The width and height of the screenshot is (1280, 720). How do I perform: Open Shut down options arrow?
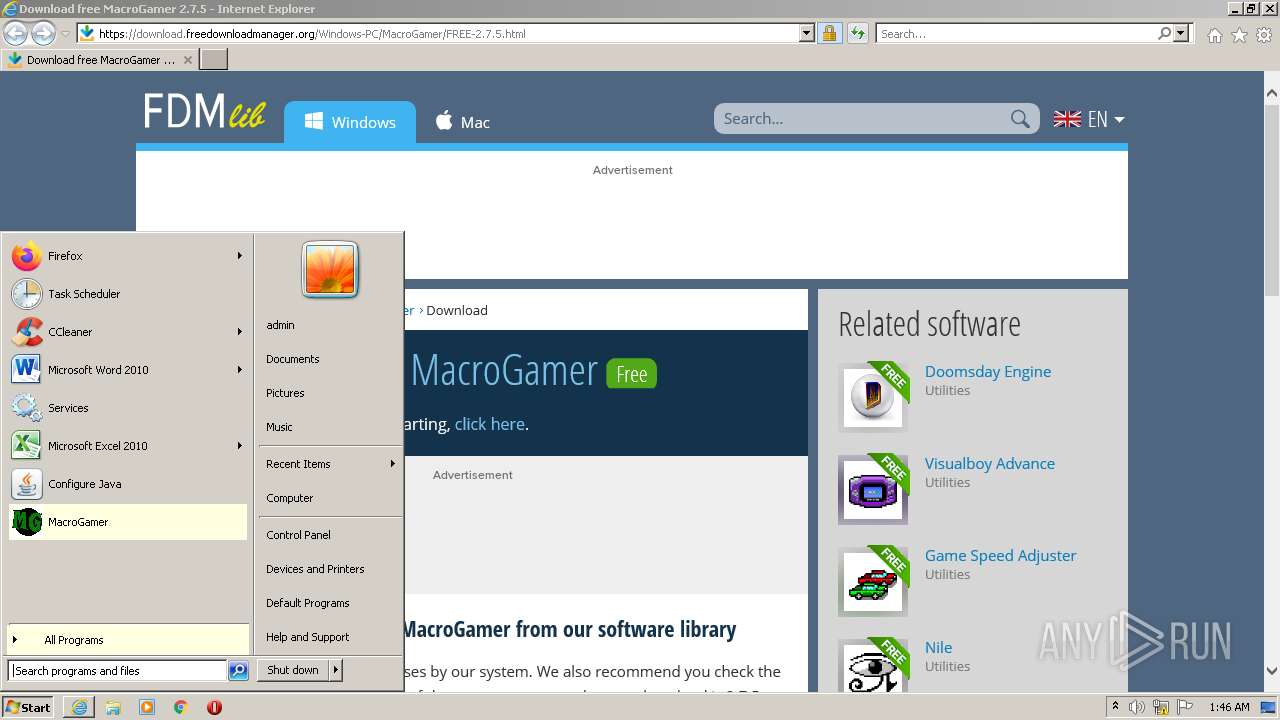click(336, 670)
